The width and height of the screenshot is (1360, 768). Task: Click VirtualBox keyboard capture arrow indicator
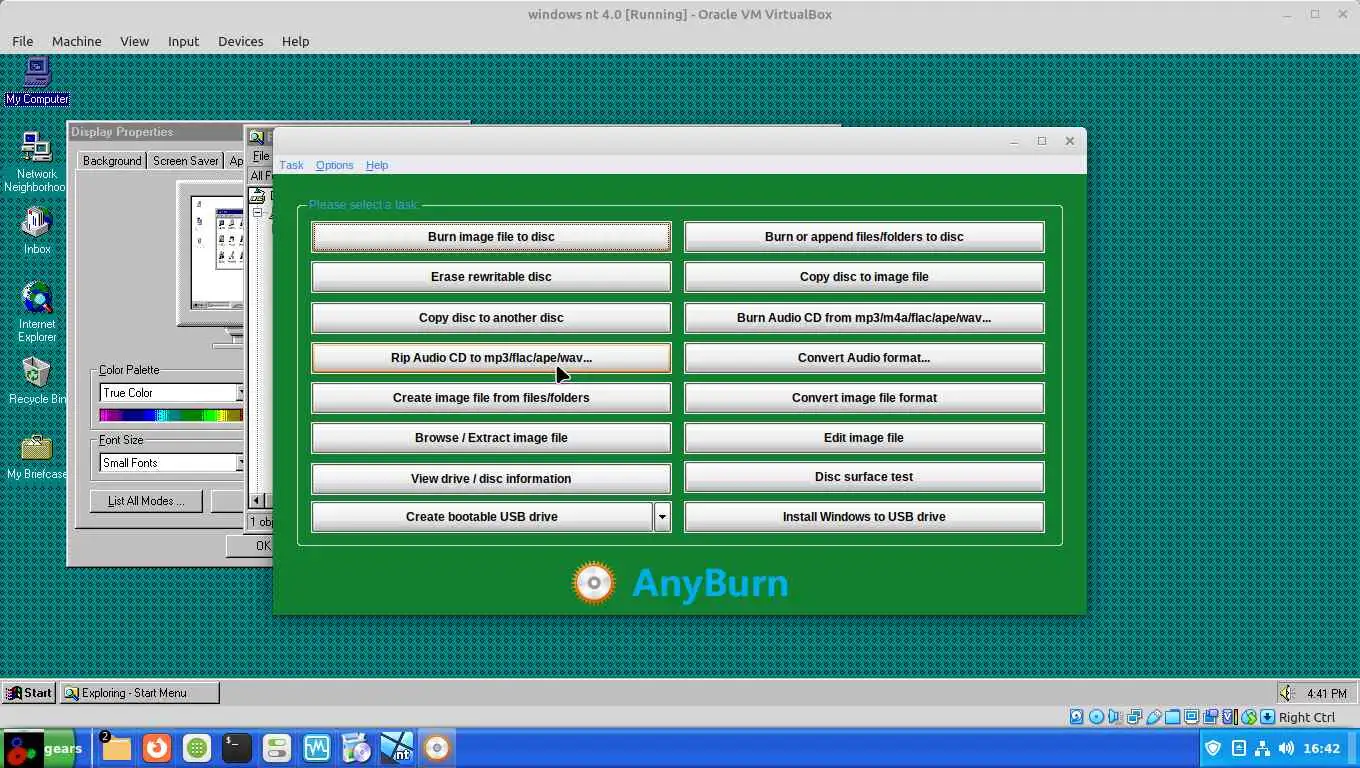1267,717
